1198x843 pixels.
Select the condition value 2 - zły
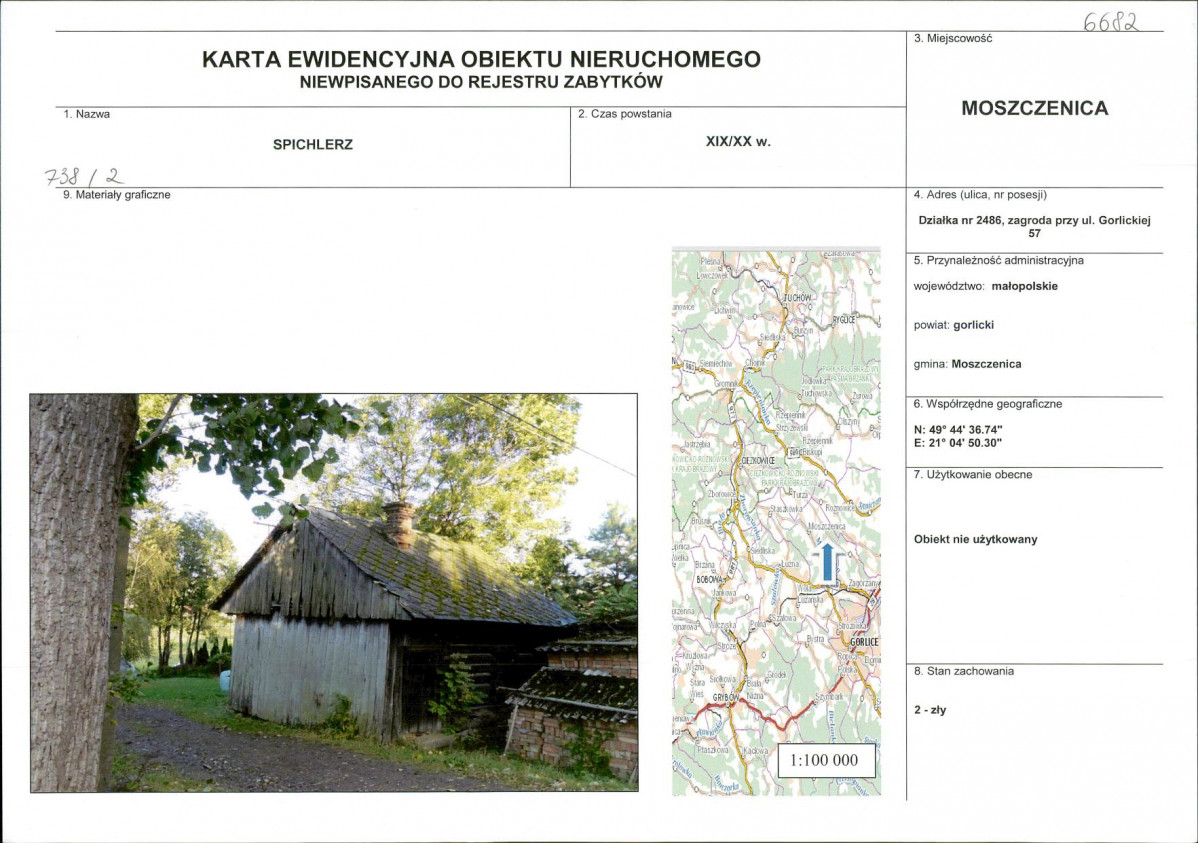(930, 710)
